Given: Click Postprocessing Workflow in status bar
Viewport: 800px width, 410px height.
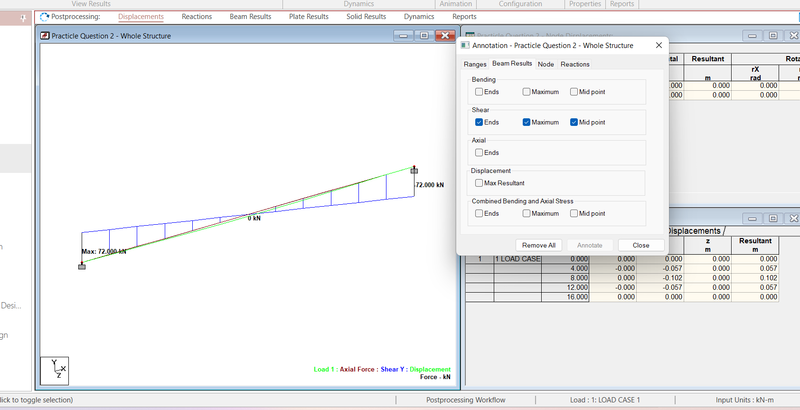Looking at the screenshot, I should pos(465,400).
